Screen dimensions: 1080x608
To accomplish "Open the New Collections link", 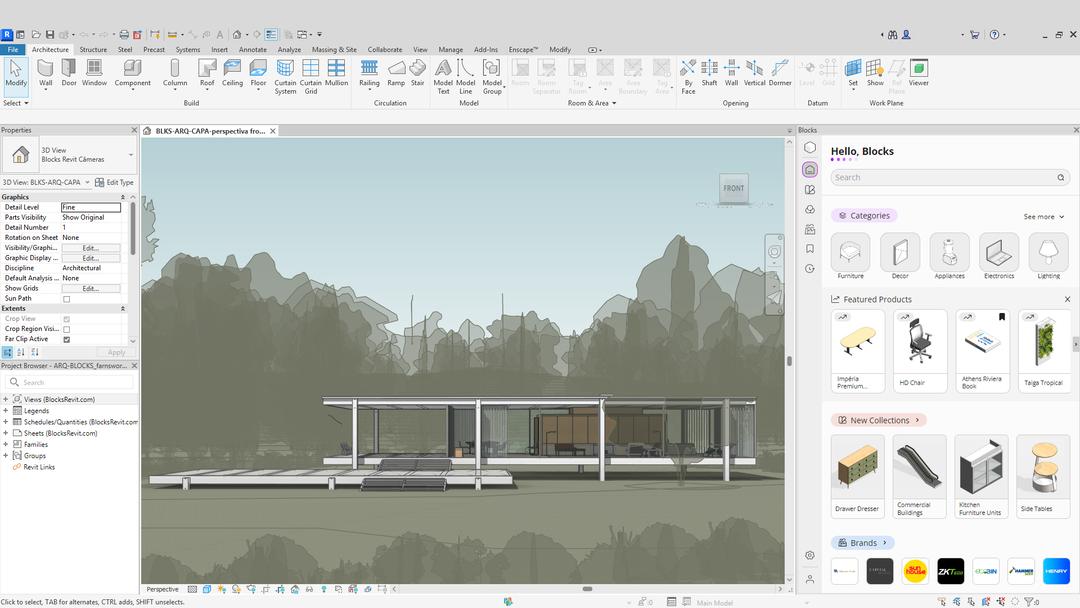I will coord(878,420).
